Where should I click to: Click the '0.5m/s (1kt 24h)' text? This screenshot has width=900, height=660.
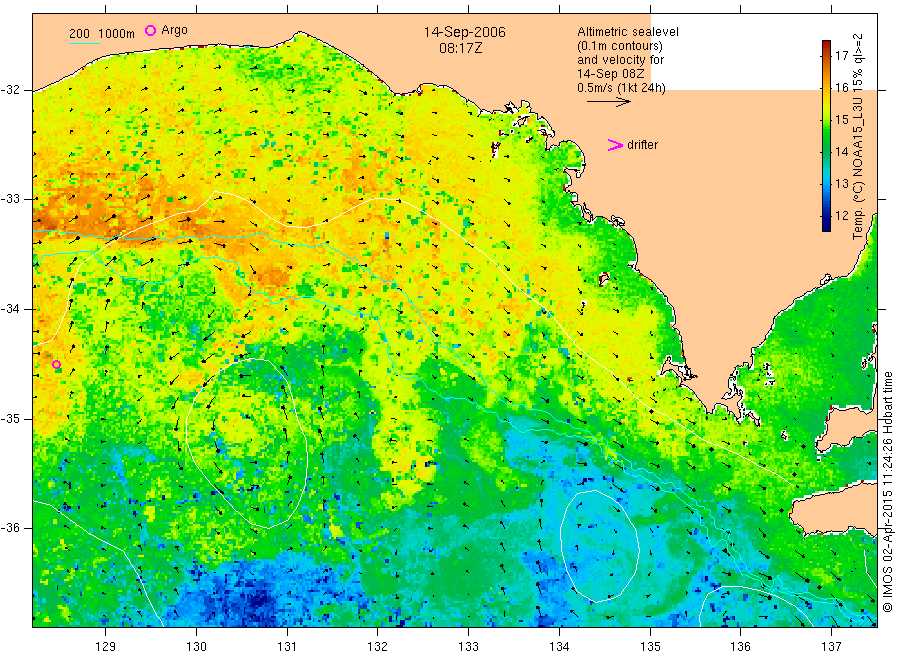click(621, 88)
